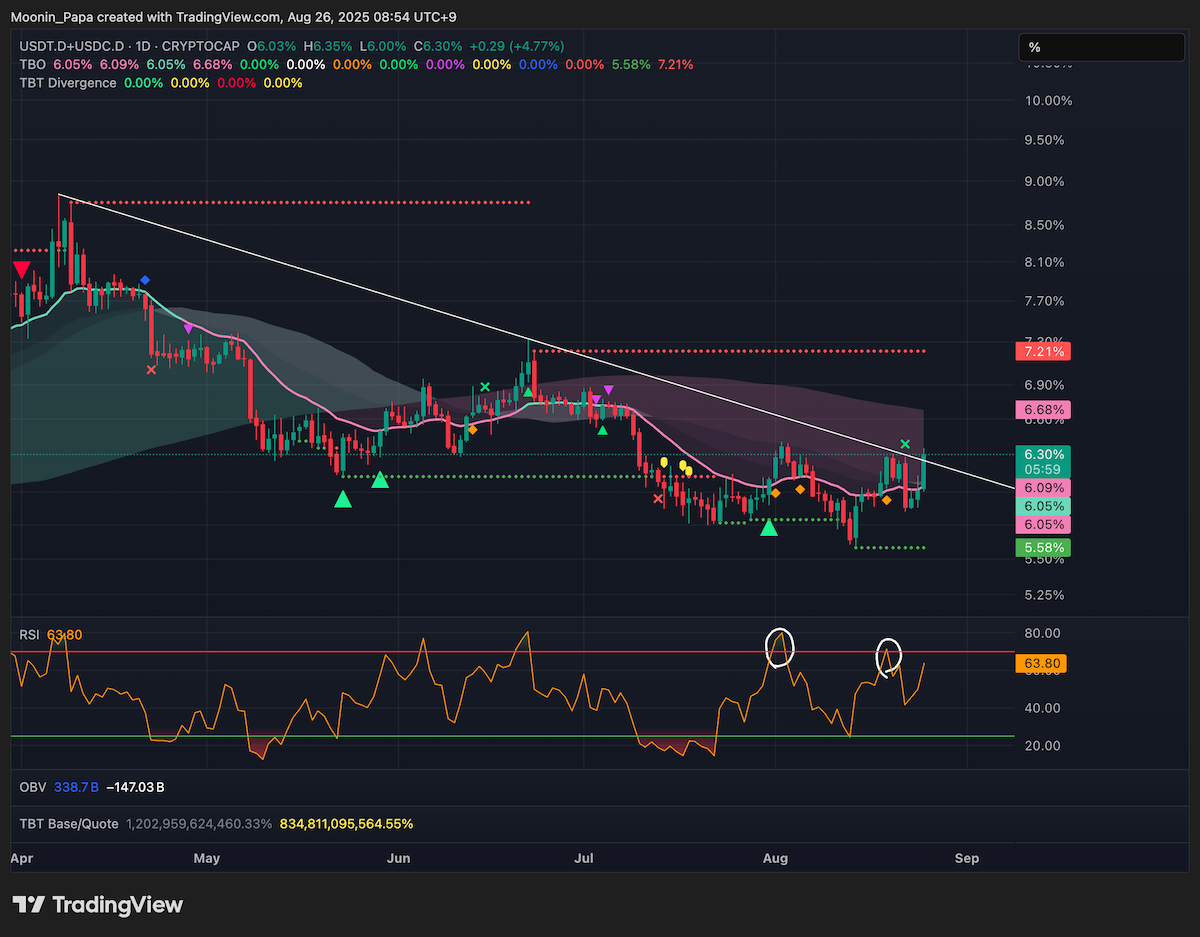Viewport: 1200px width, 937px height.
Task: Select the TBO indicator legend label
Action: [x=32, y=64]
